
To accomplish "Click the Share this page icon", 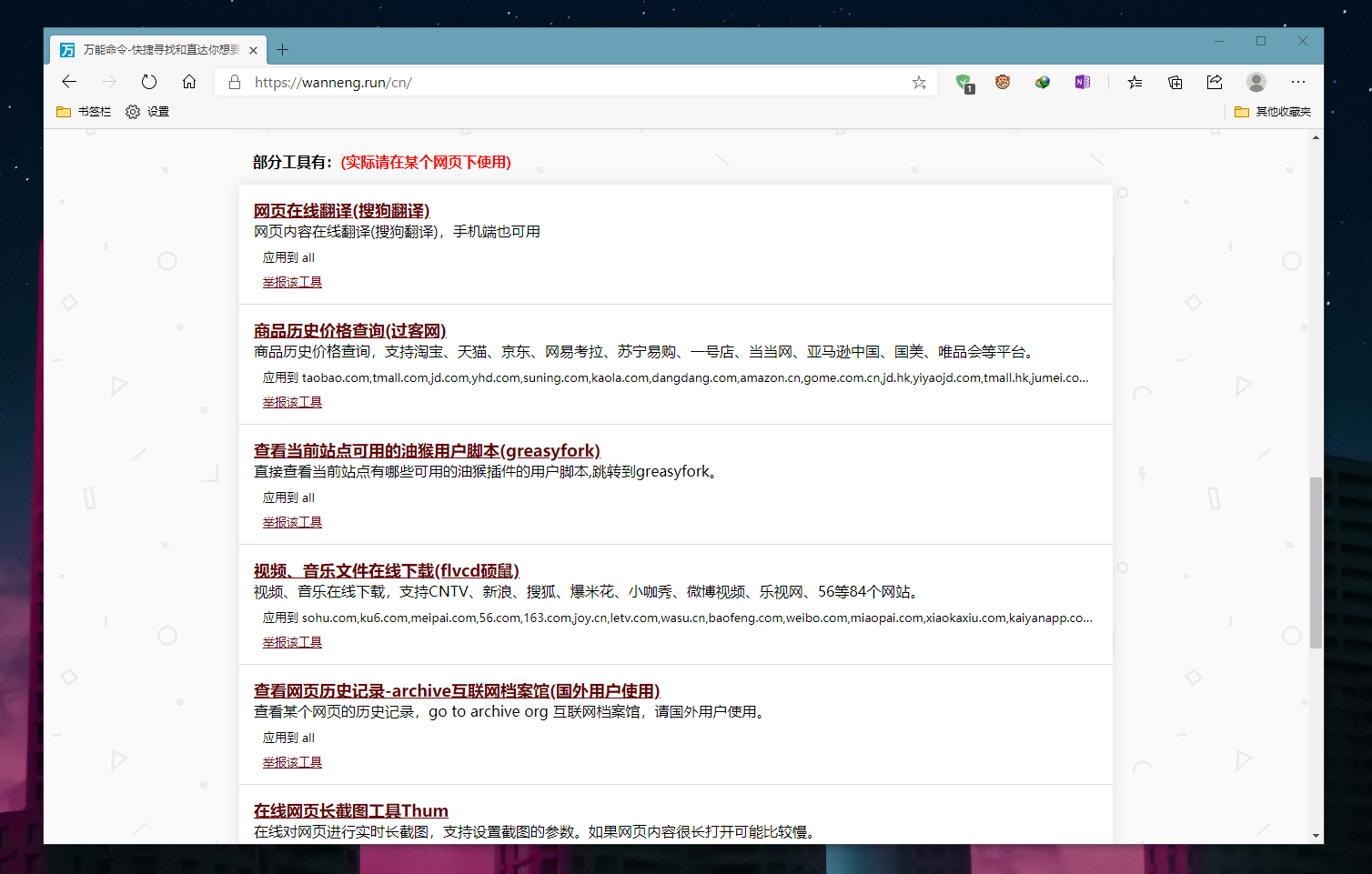I will (x=1214, y=82).
